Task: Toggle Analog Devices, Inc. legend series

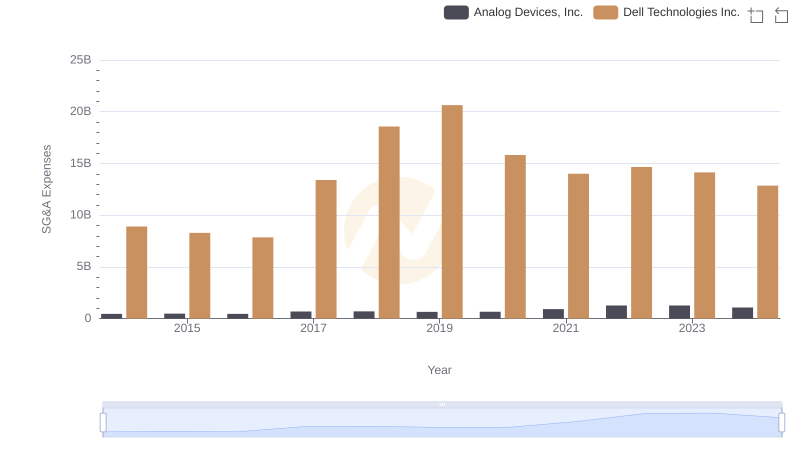Action: pyautogui.click(x=513, y=12)
